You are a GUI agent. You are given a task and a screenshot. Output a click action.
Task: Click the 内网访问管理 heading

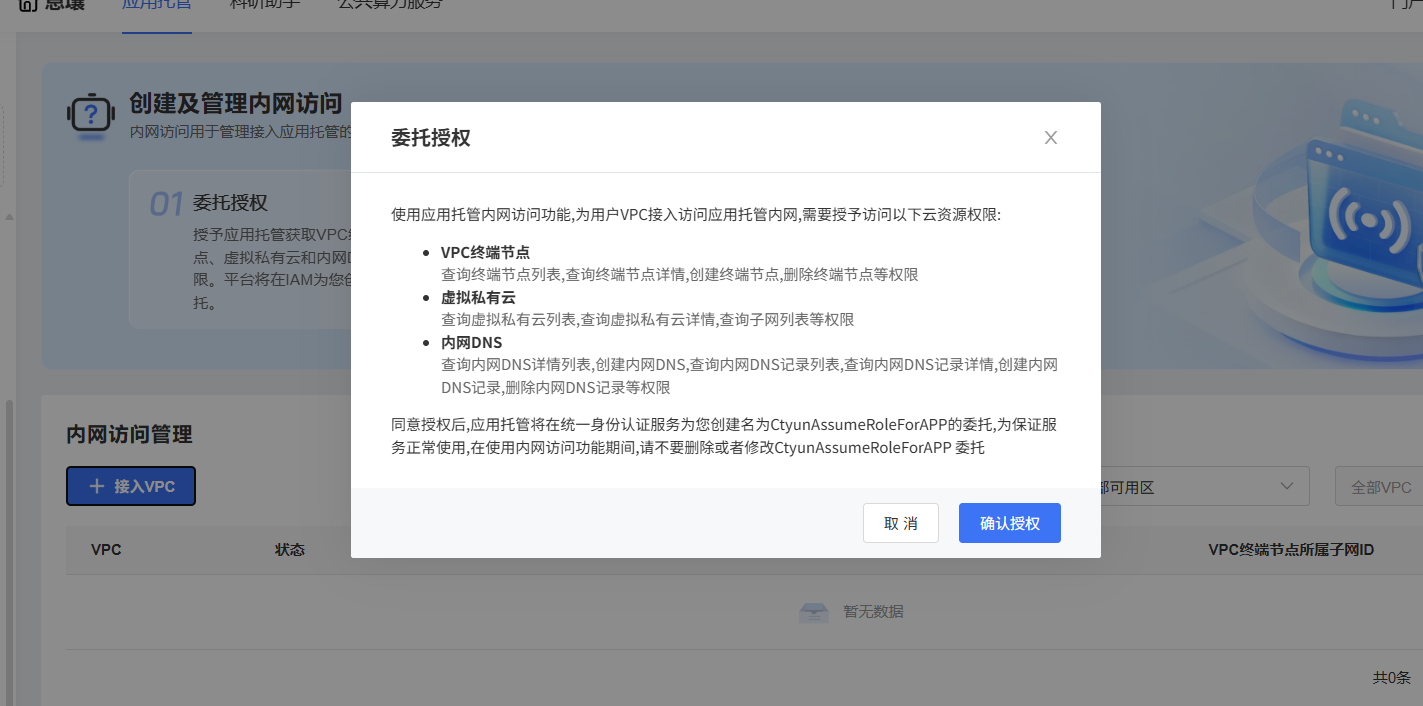[x=129, y=434]
